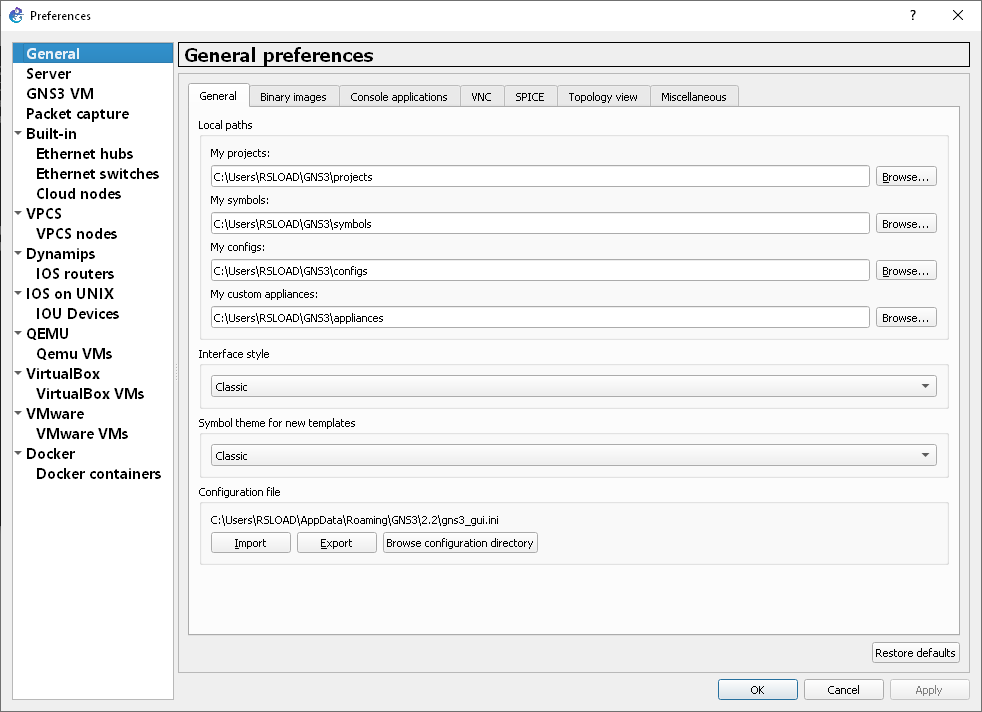This screenshot has height=712, width=982.
Task: Click the GNS3 icon in title bar
Action: [x=16, y=15]
